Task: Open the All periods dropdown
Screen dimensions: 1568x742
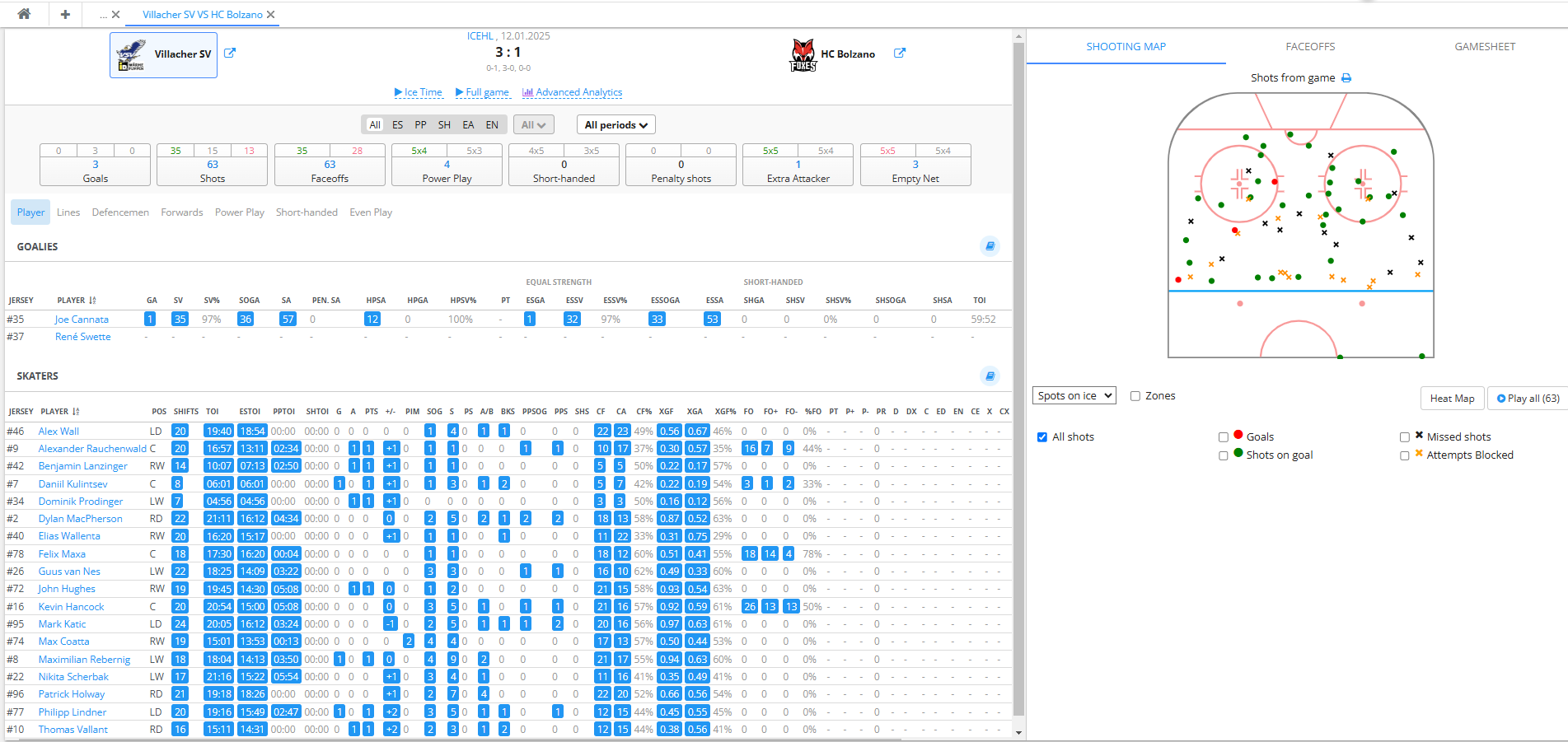Action: 615,125
